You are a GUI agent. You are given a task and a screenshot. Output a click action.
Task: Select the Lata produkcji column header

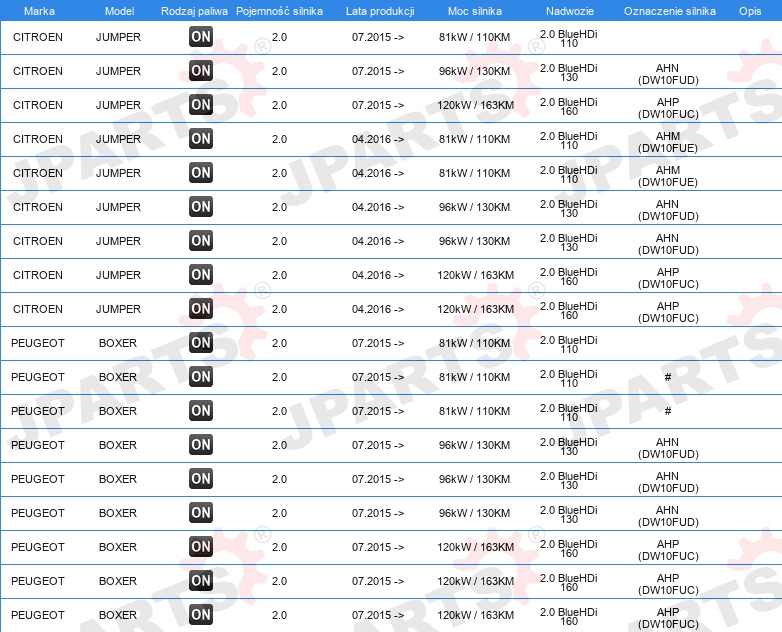(380, 11)
